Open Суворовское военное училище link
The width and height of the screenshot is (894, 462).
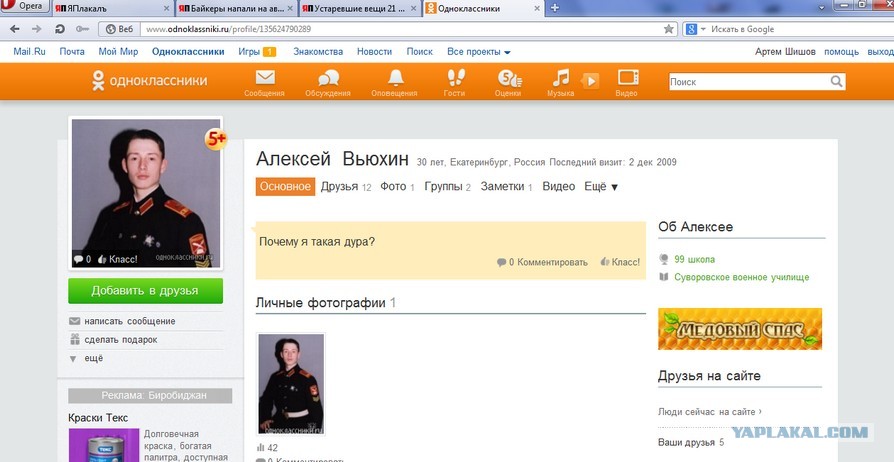coord(742,277)
